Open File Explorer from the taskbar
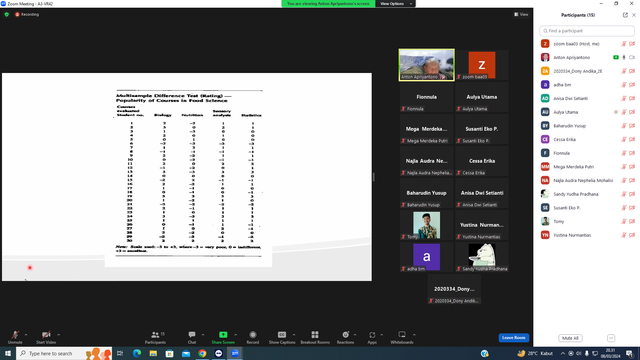The image size is (640, 360). 153,353
